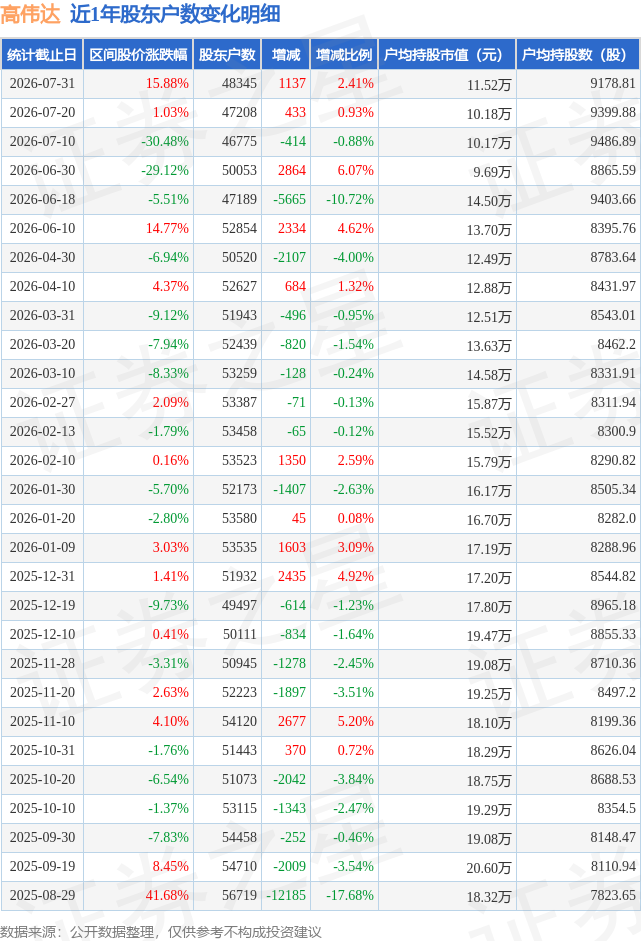Viewport: 641px width, 941px height.
Task: Select shareholder count 48345 cell
Action: (239, 83)
